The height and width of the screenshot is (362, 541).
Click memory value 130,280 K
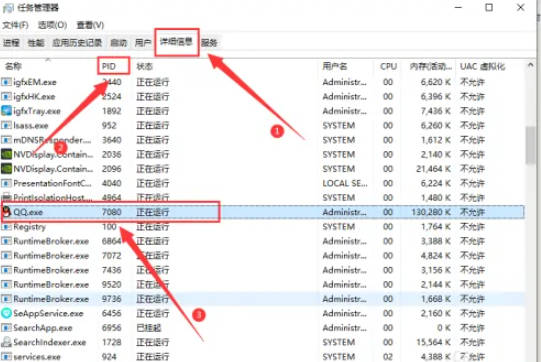point(431,212)
